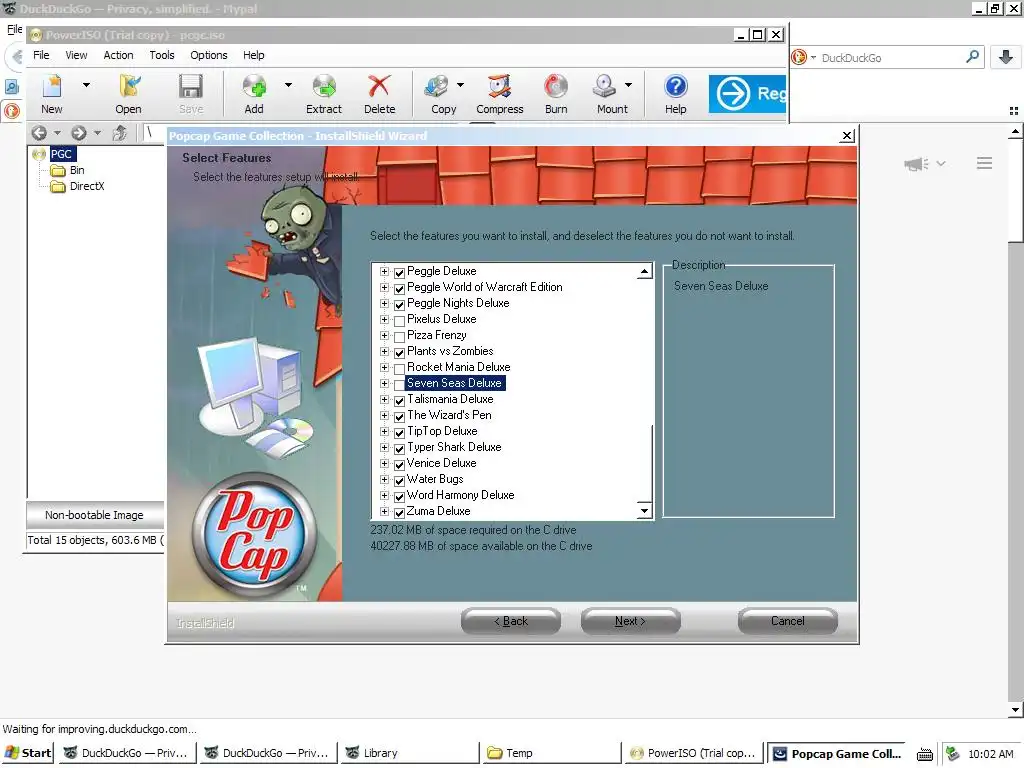Image resolution: width=1024 pixels, height=768 pixels.
Task: Click the red Delete icon
Action: point(379,86)
